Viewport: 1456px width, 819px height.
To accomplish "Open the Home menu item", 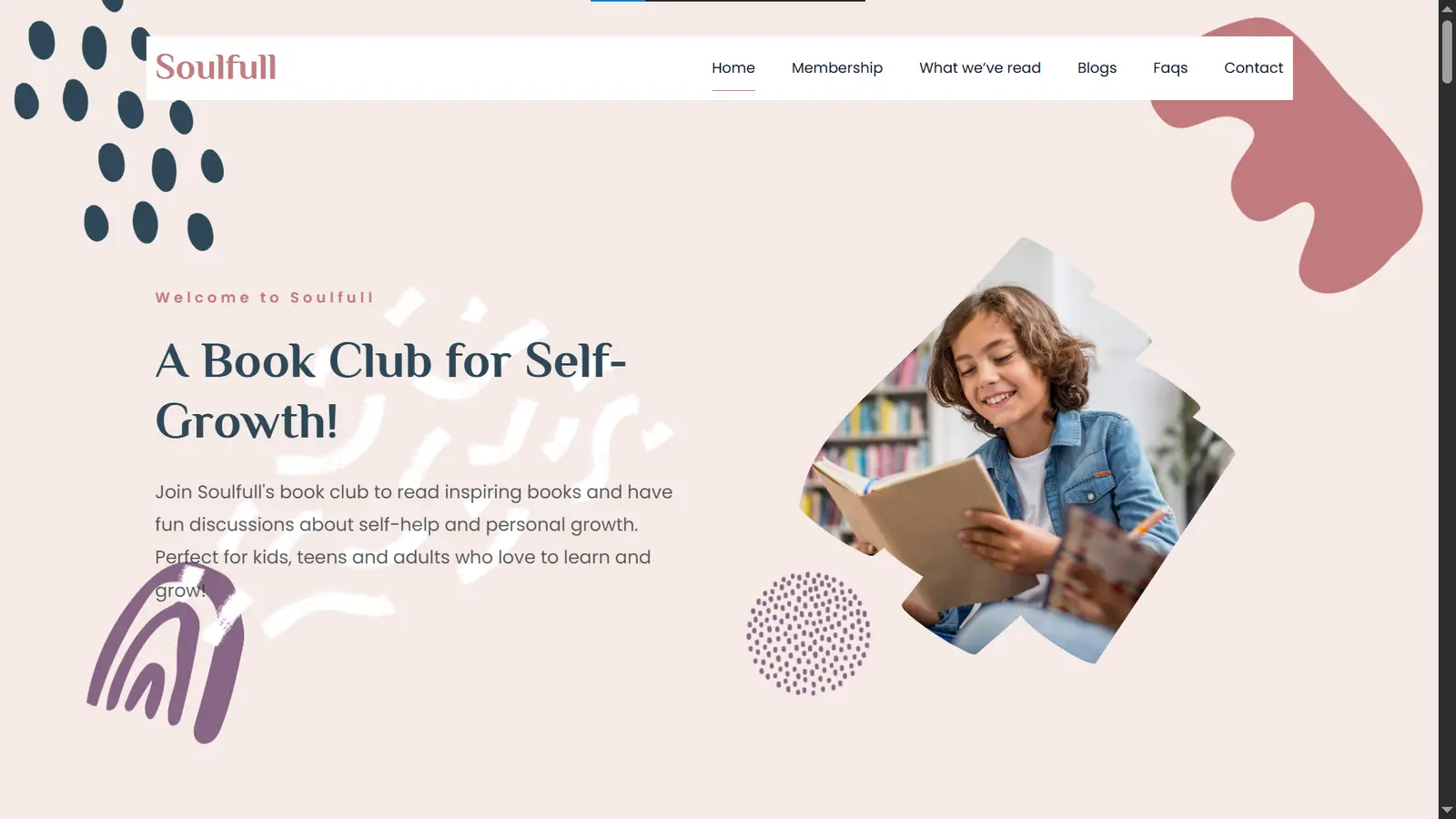I will (733, 67).
